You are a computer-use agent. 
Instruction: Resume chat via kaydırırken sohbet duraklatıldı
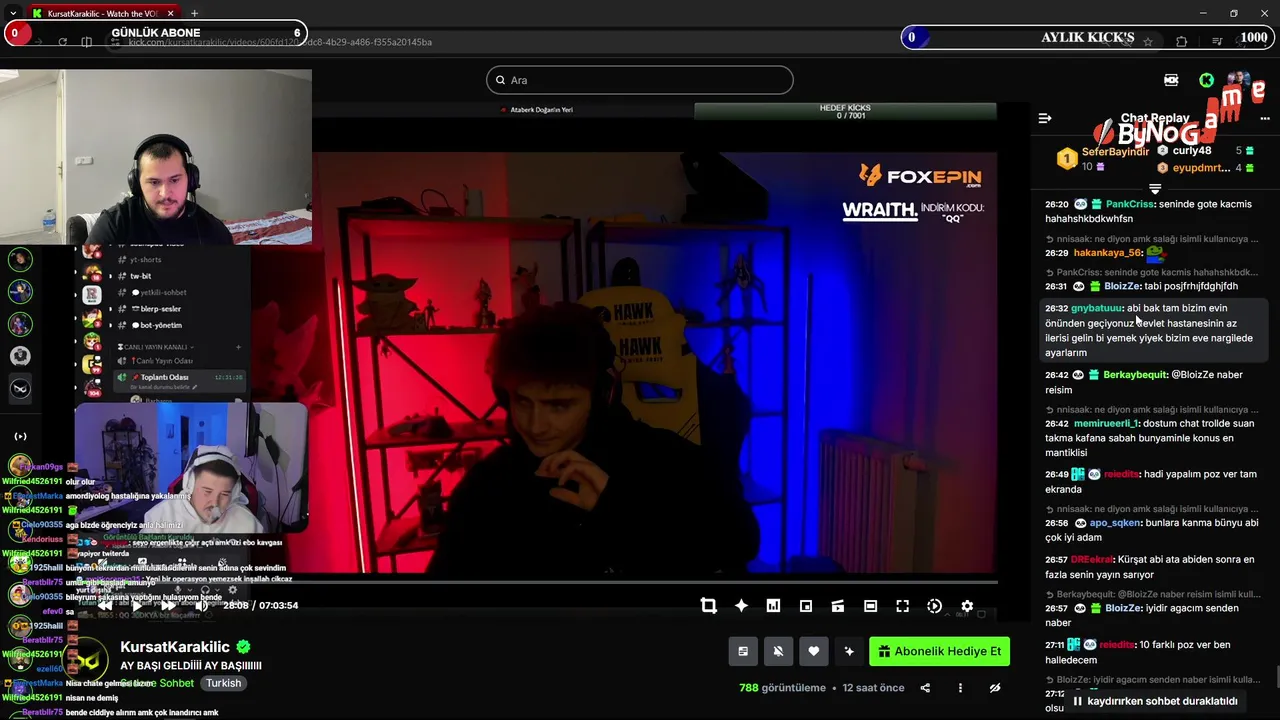click(1155, 701)
